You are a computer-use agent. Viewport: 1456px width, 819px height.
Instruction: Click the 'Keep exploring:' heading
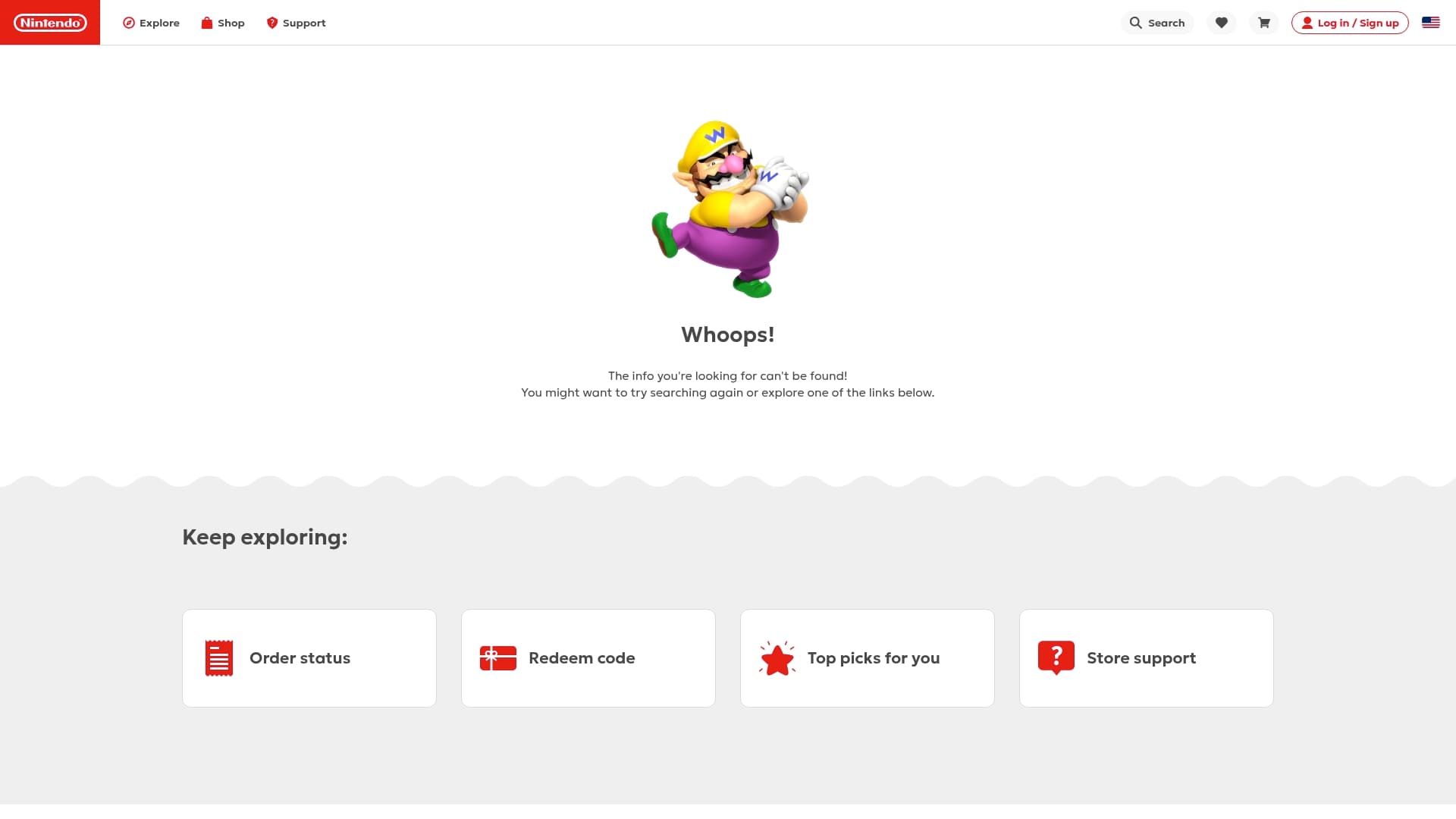tap(265, 537)
